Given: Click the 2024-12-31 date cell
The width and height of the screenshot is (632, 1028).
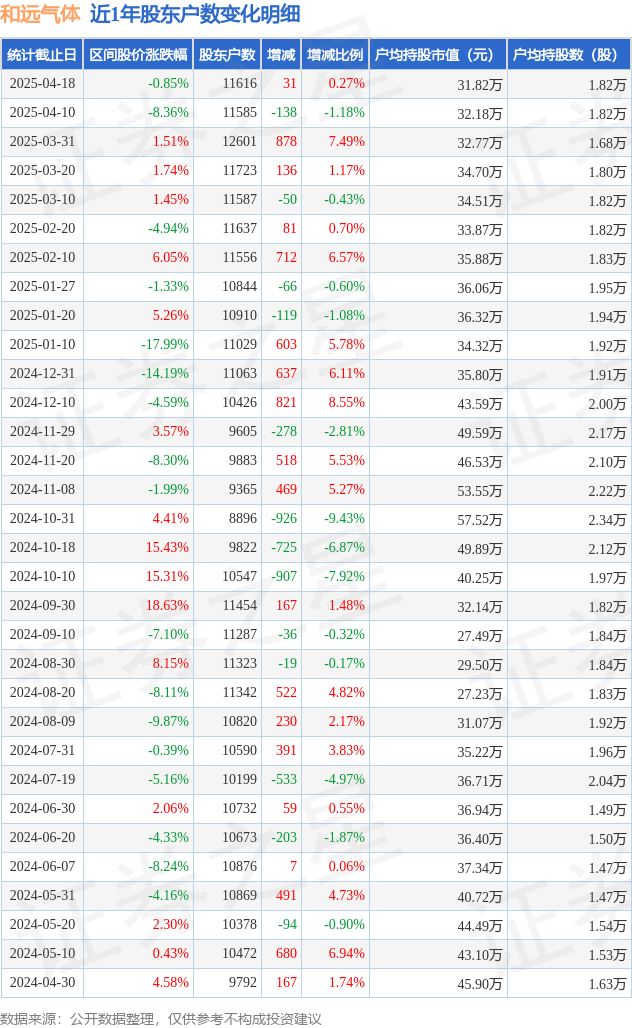Looking at the screenshot, I should [43, 373].
